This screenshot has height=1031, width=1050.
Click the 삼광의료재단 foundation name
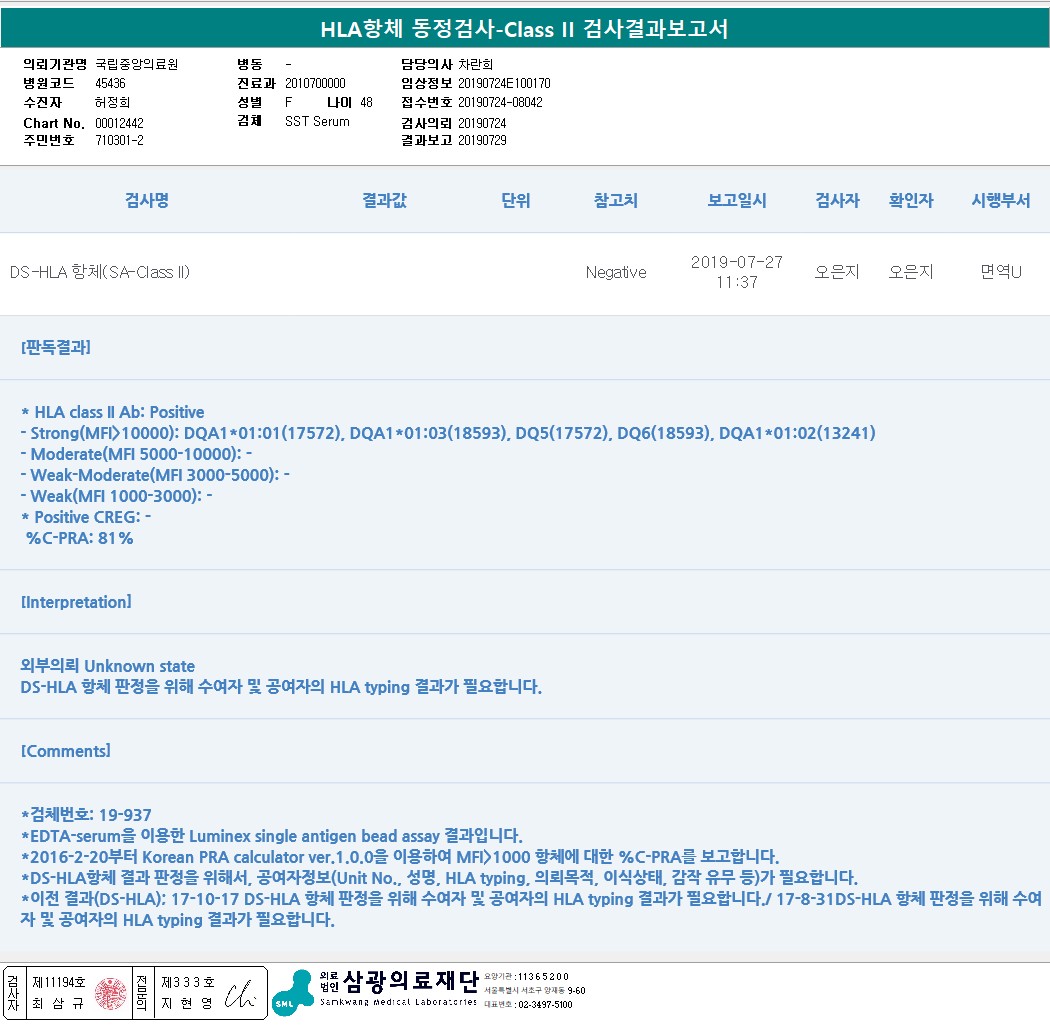[410, 981]
